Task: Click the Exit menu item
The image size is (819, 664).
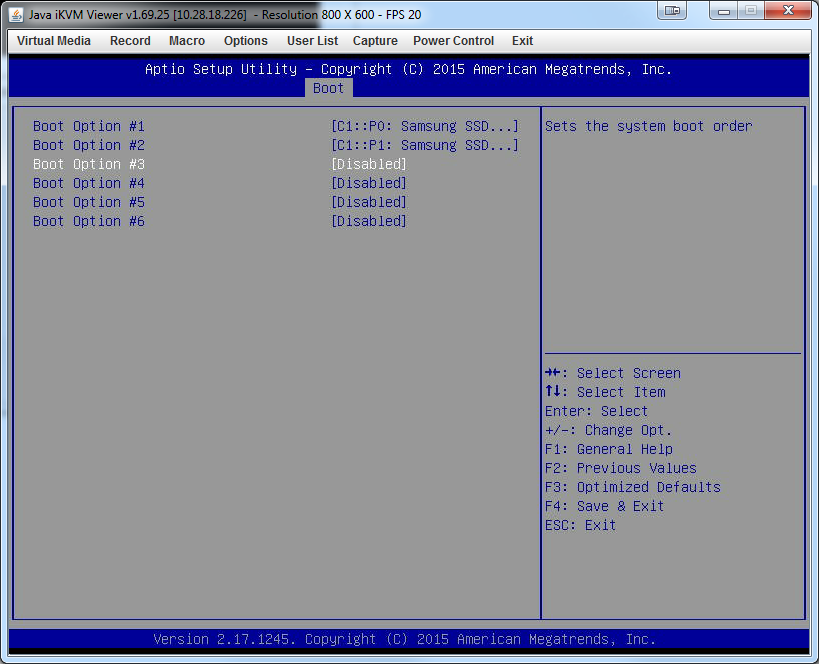Action: 522,41
